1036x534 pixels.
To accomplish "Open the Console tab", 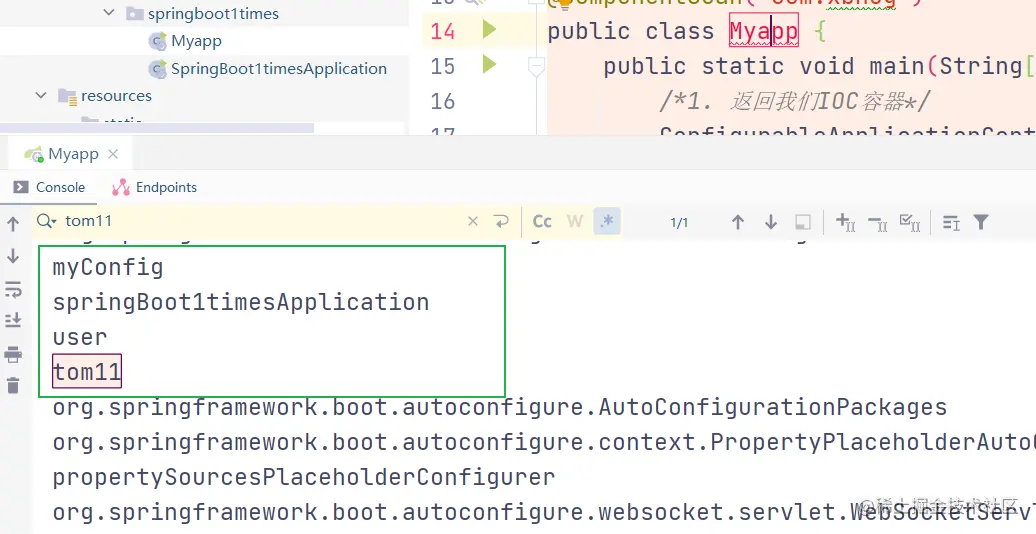I will [x=50, y=187].
